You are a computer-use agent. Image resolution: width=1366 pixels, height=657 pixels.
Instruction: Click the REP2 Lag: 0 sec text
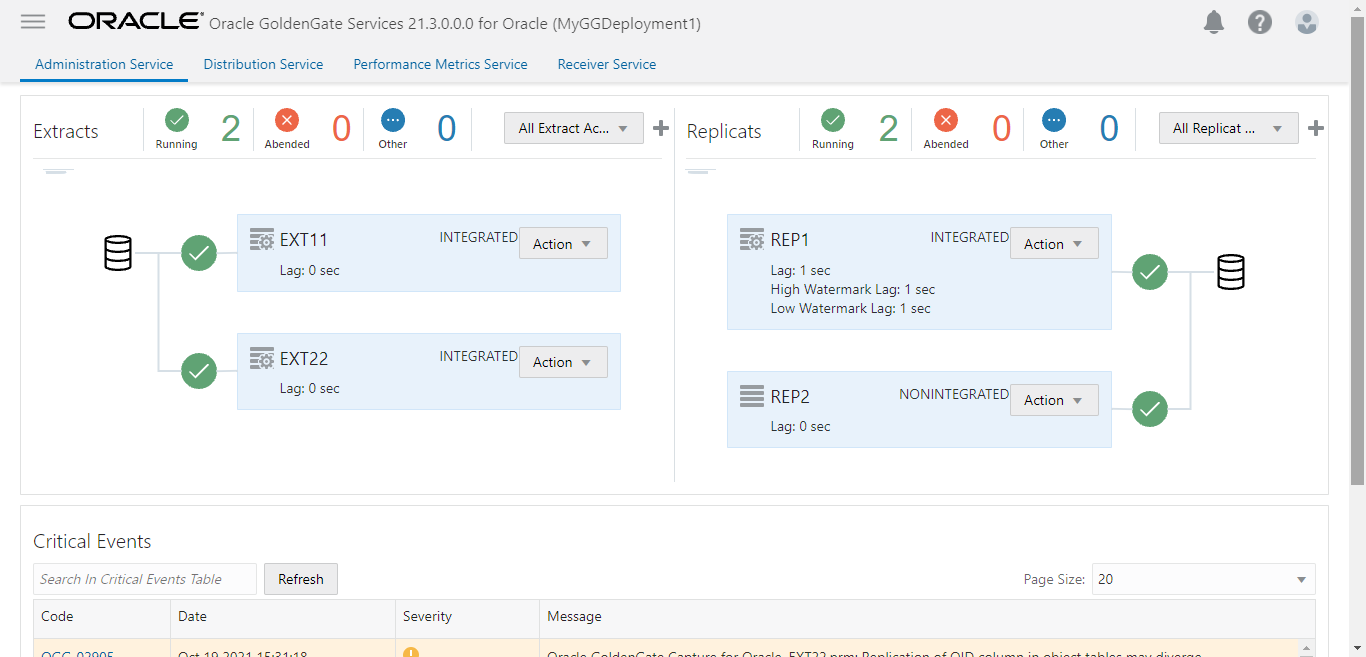(x=801, y=426)
